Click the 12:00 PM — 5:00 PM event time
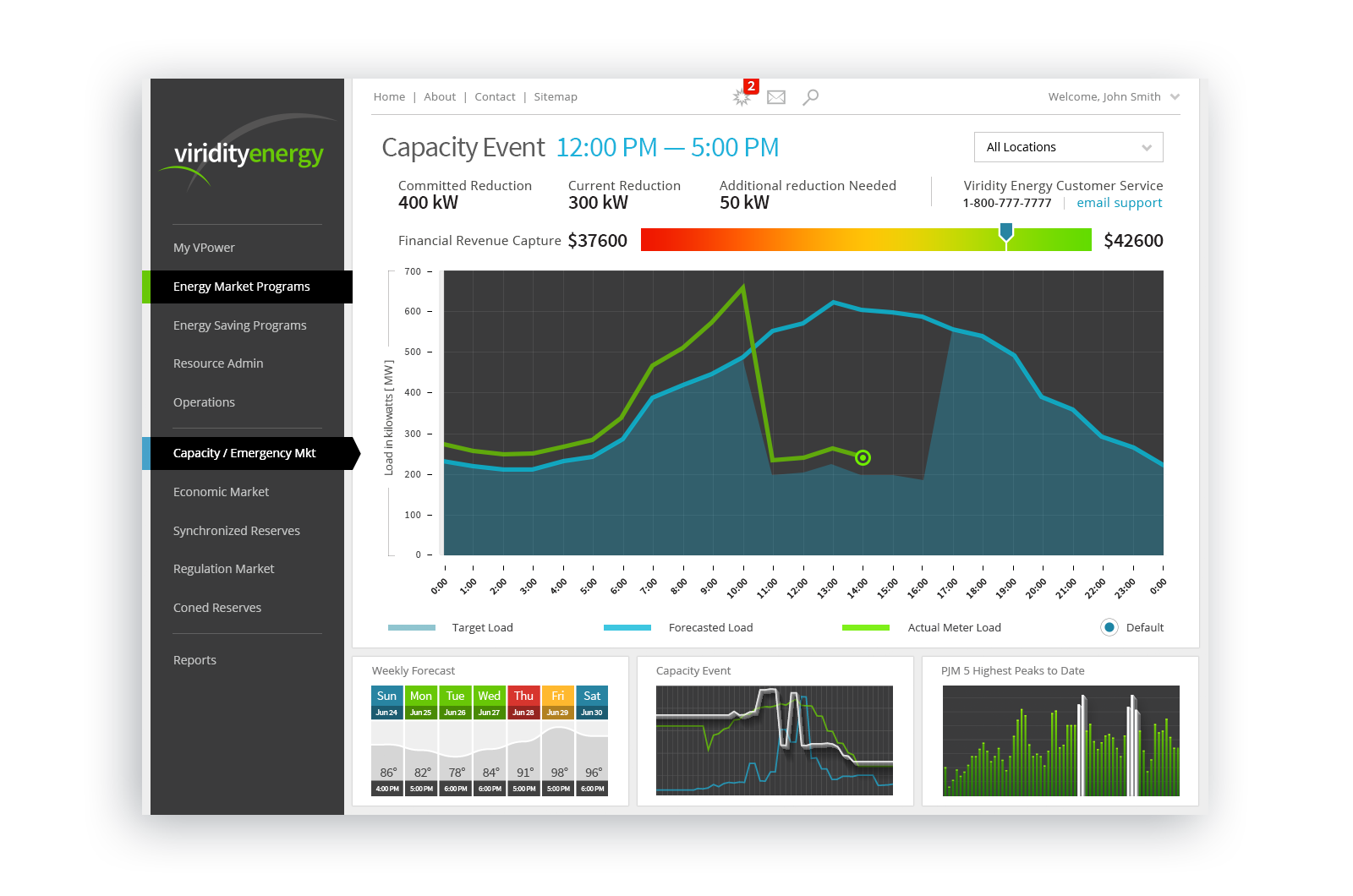The image size is (1353, 896). point(667,148)
